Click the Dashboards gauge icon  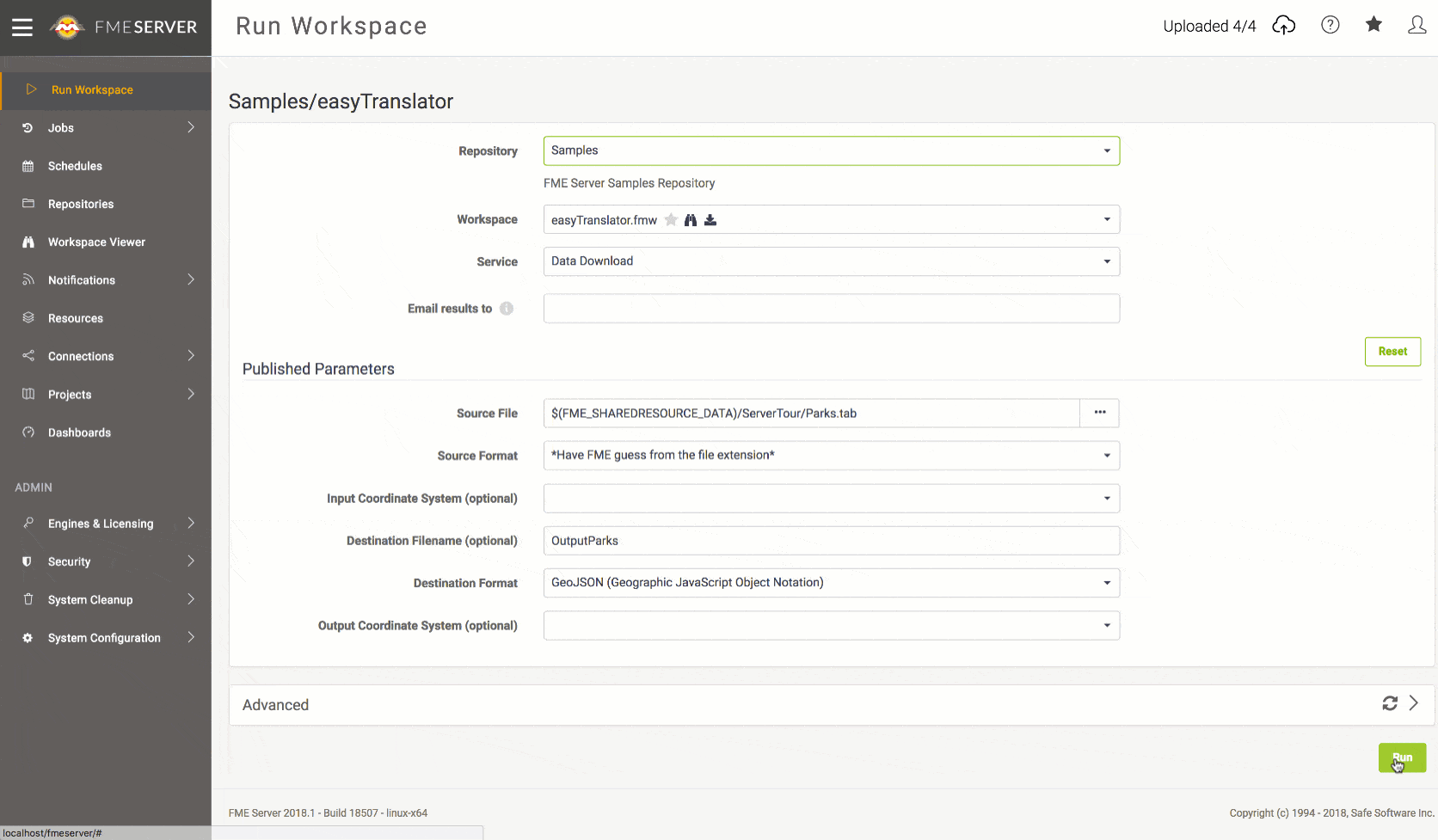(28, 432)
